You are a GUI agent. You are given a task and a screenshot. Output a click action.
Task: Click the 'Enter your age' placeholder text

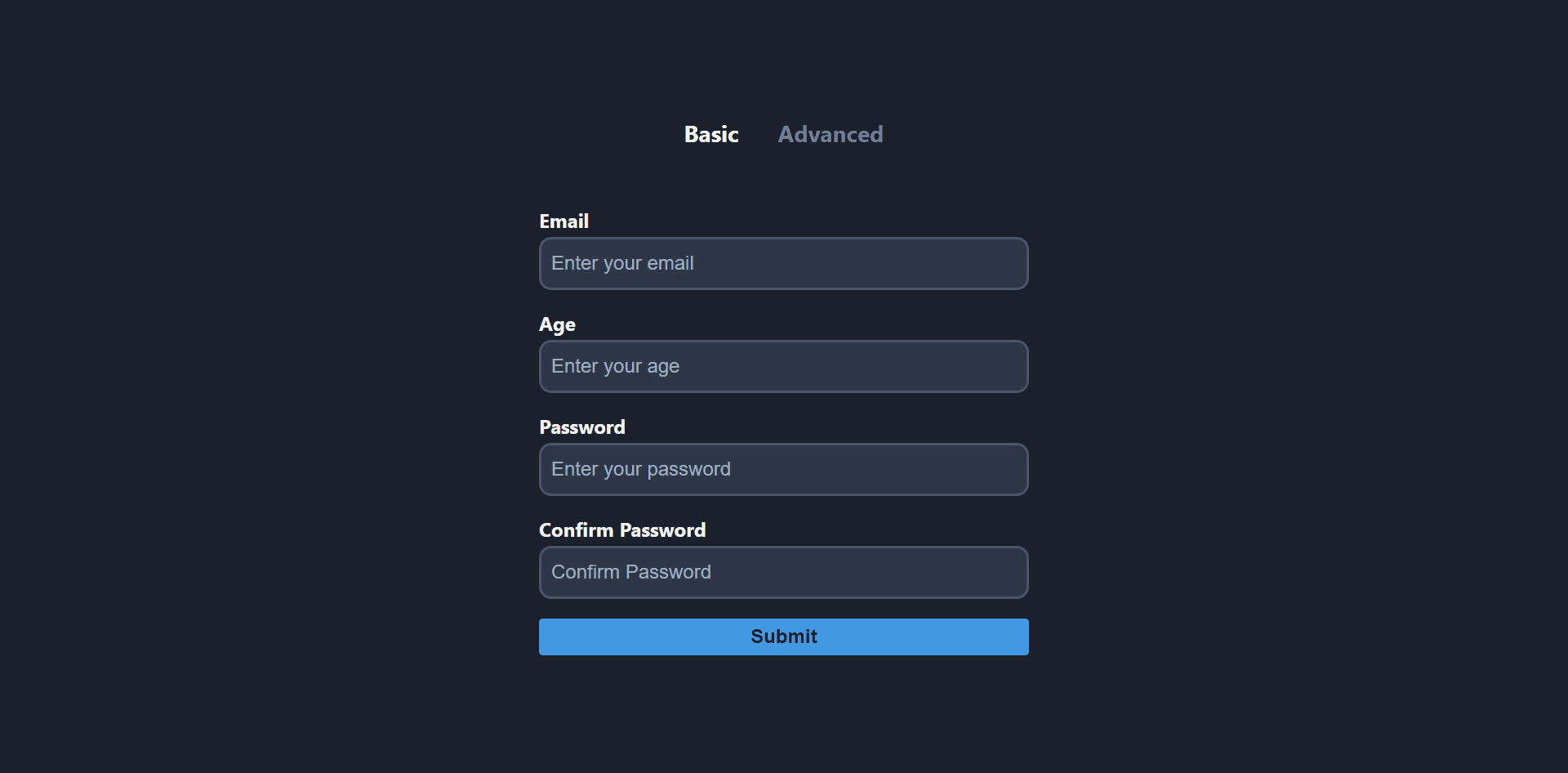pos(615,366)
